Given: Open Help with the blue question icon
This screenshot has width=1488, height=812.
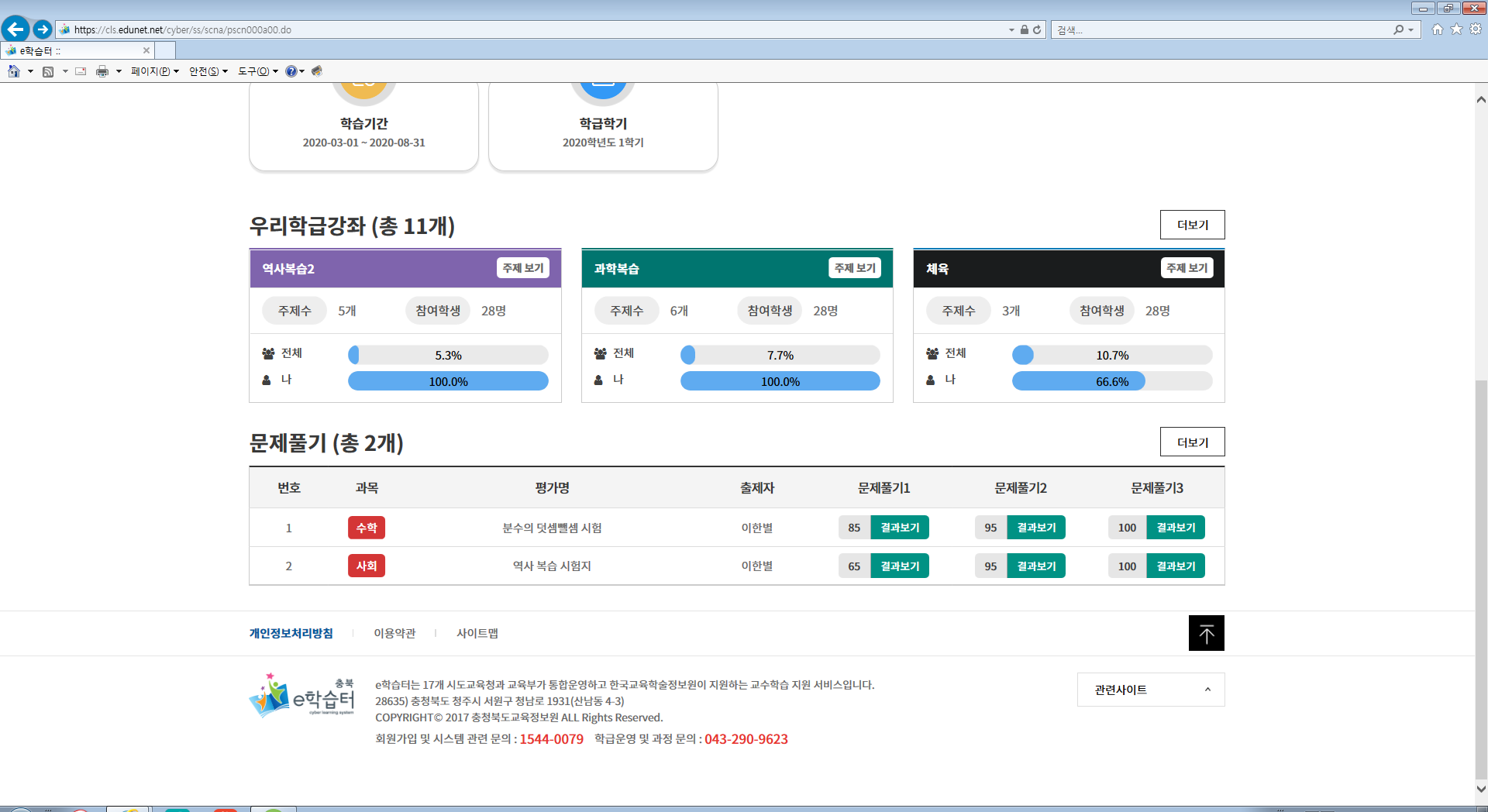Looking at the screenshot, I should click(x=291, y=71).
